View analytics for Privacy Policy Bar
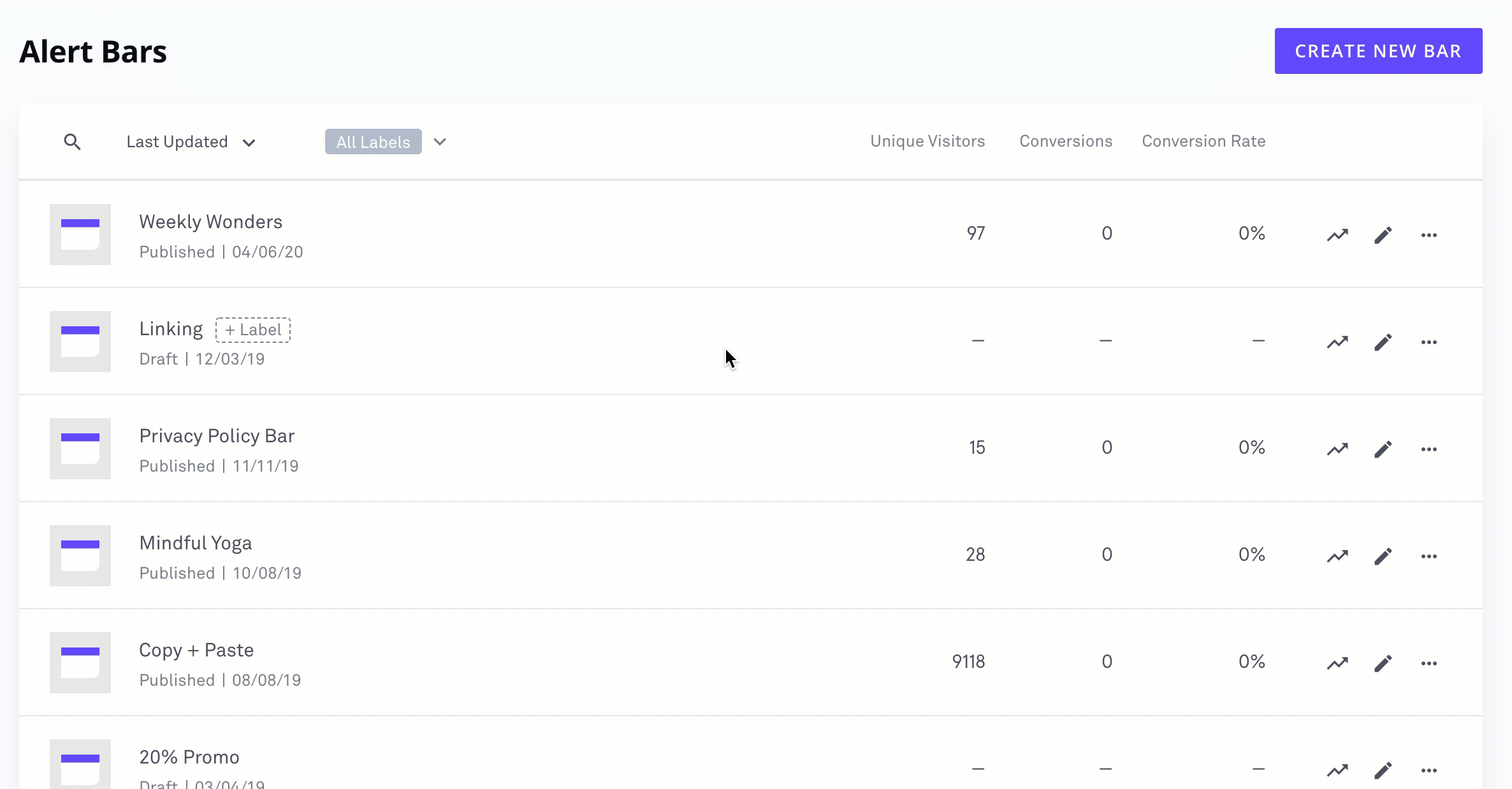 pyautogui.click(x=1337, y=449)
